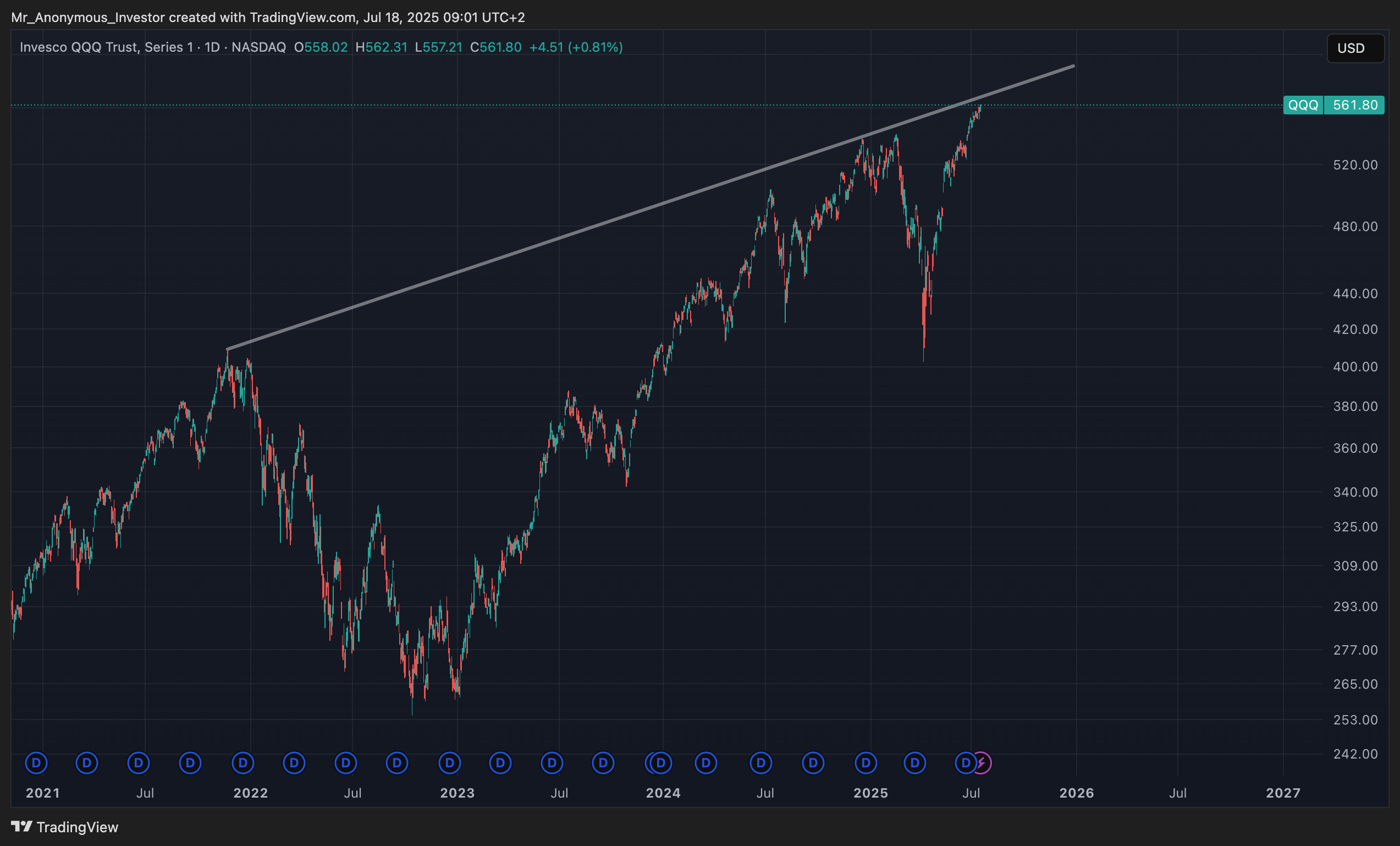Click the Jul label between 2021 and 2022
The width and height of the screenshot is (1400, 846).
[145, 793]
